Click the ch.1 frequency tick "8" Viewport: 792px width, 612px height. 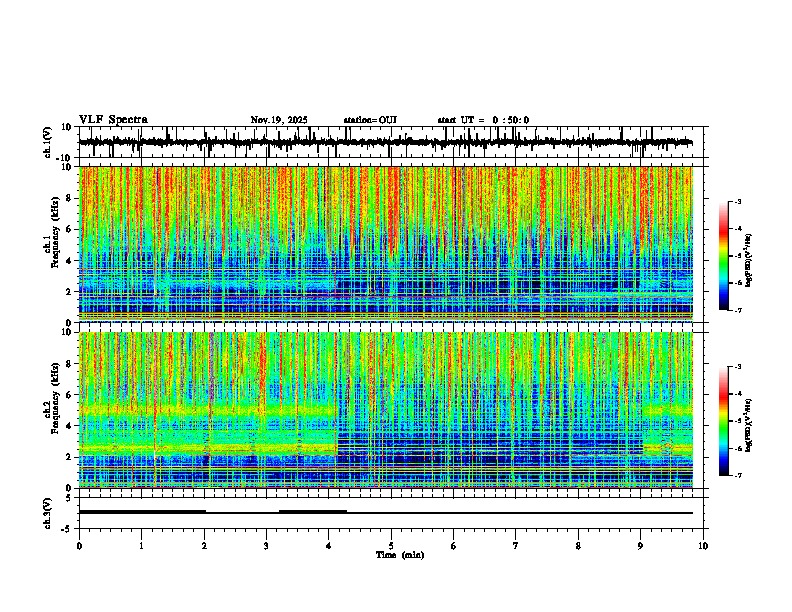click(69, 198)
